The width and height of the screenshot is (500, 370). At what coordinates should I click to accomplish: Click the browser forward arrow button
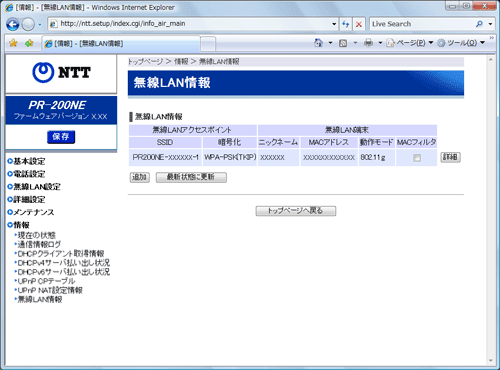28,24
